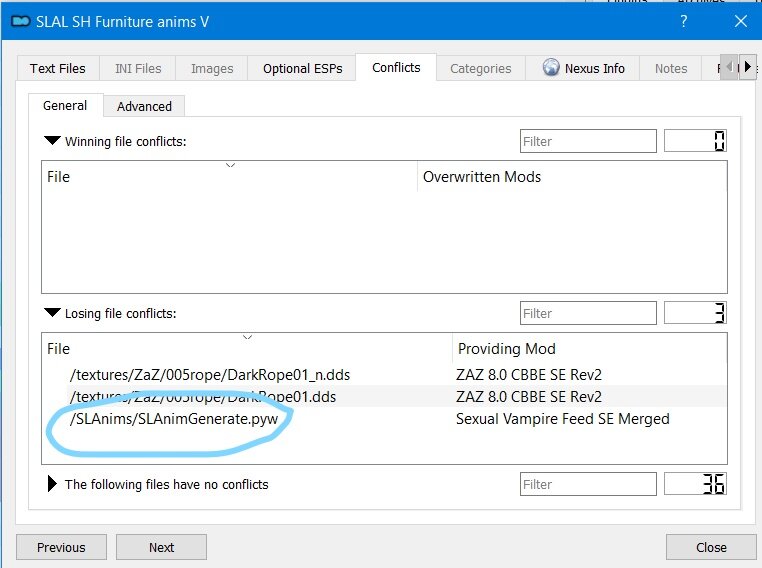Select the General conflicts sub-tab

point(65,105)
